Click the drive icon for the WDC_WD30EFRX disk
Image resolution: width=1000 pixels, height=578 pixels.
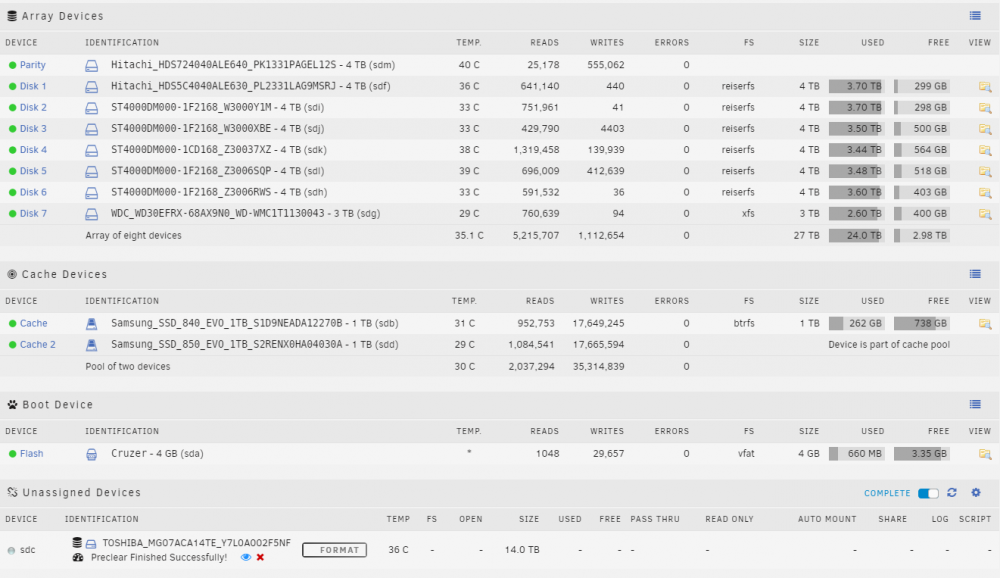coord(92,214)
